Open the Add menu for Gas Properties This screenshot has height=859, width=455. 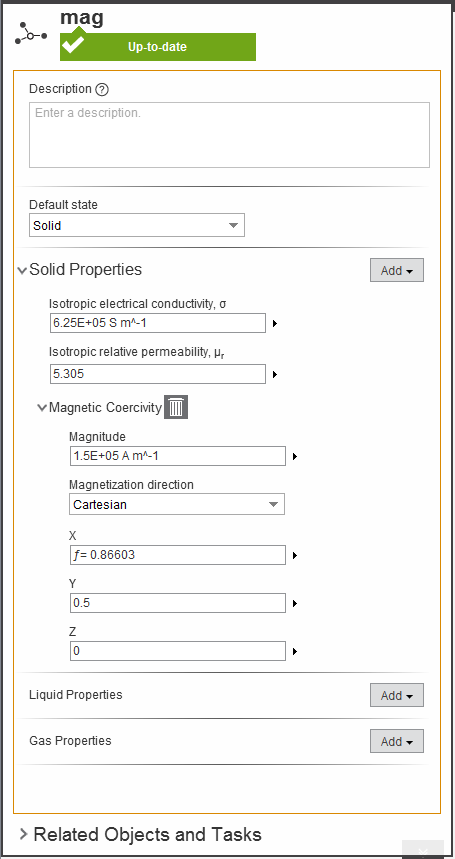tap(397, 741)
